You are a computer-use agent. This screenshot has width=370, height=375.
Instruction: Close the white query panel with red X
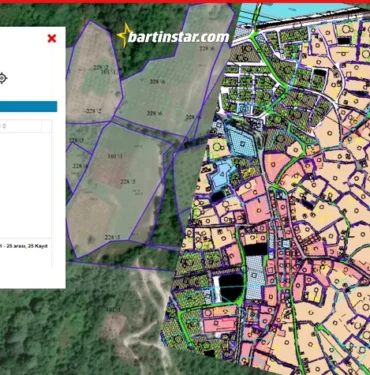point(52,38)
